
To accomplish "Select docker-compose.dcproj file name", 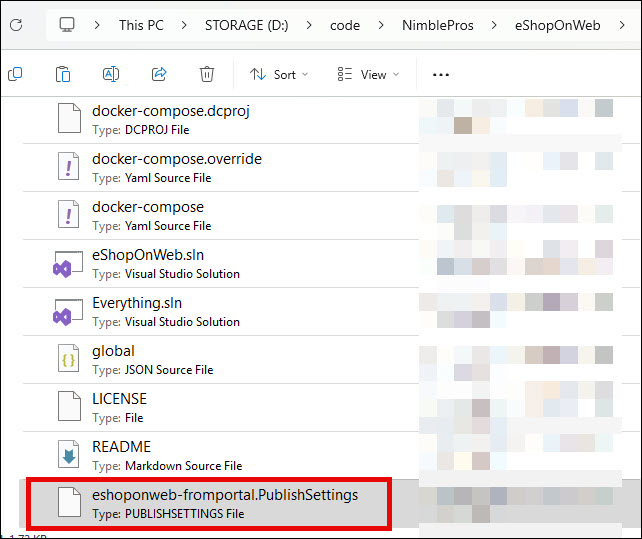I will 171,111.
